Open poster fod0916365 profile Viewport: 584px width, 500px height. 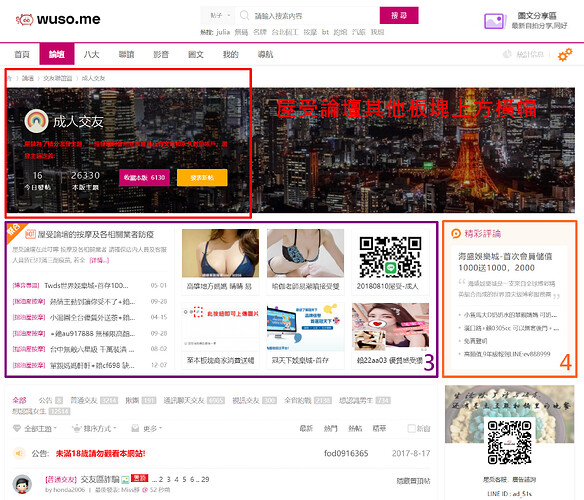(x=346, y=453)
